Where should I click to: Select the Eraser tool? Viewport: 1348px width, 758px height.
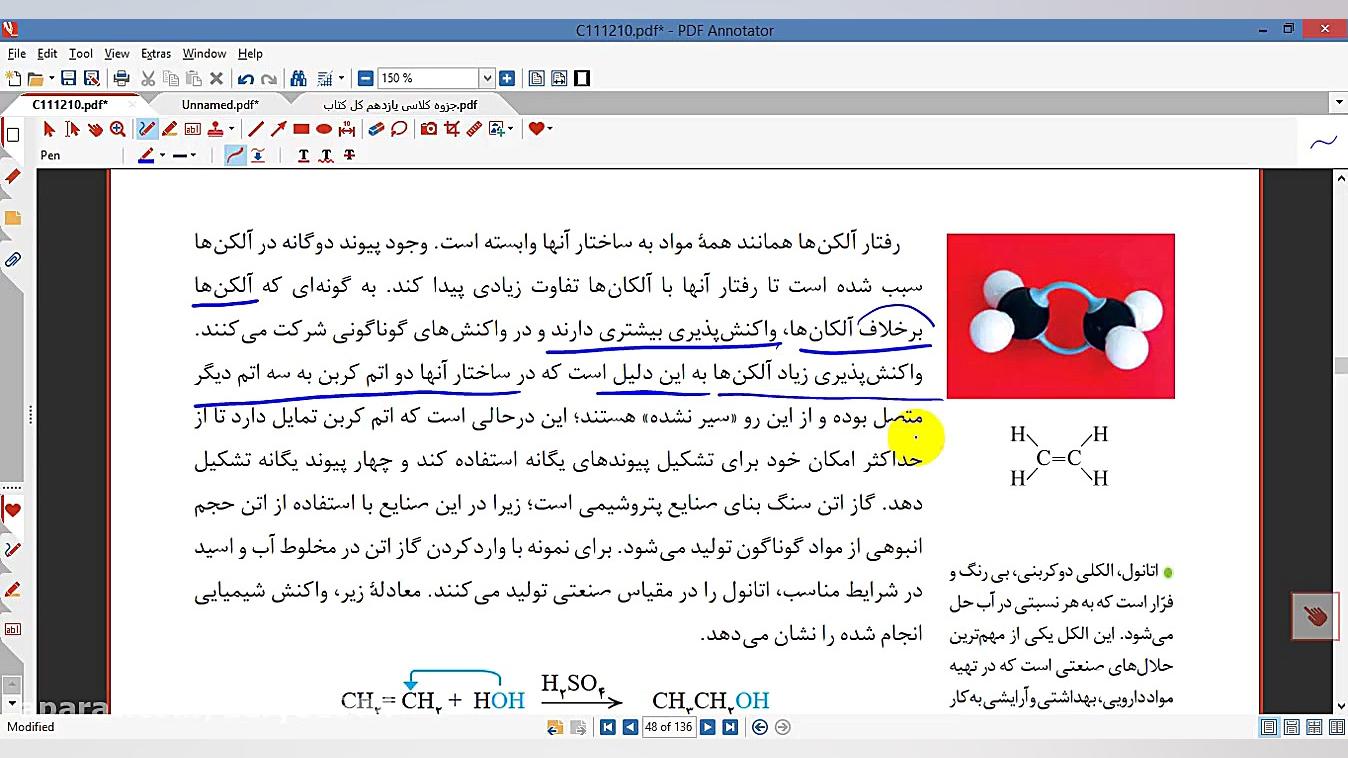(376, 129)
